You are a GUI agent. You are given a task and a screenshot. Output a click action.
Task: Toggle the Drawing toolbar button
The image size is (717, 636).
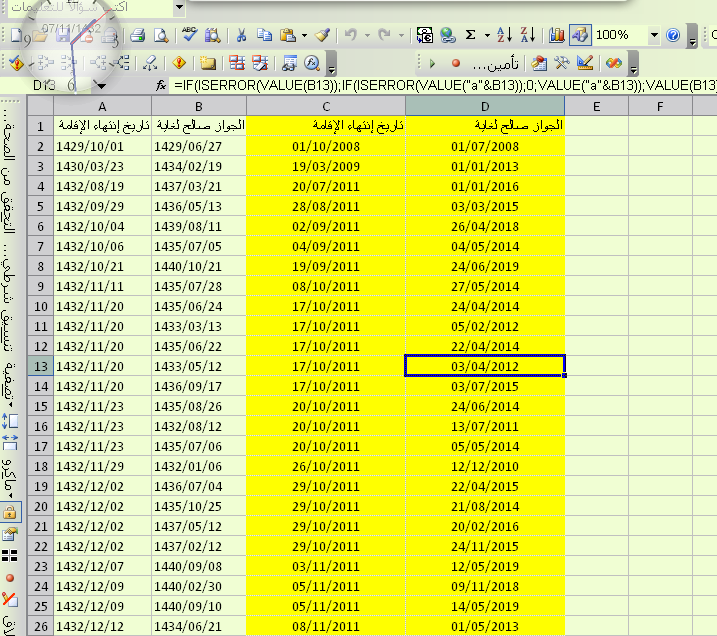580,35
